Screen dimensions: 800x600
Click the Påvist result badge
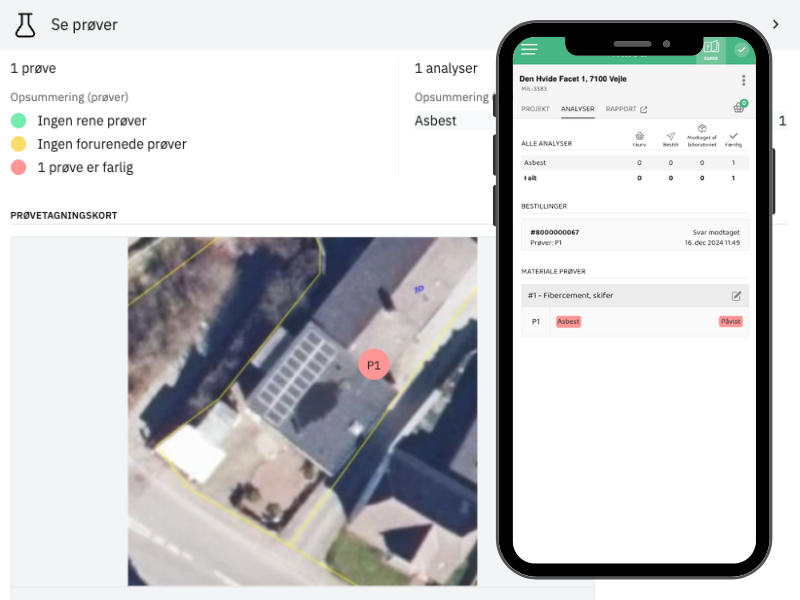[x=730, y=321]
